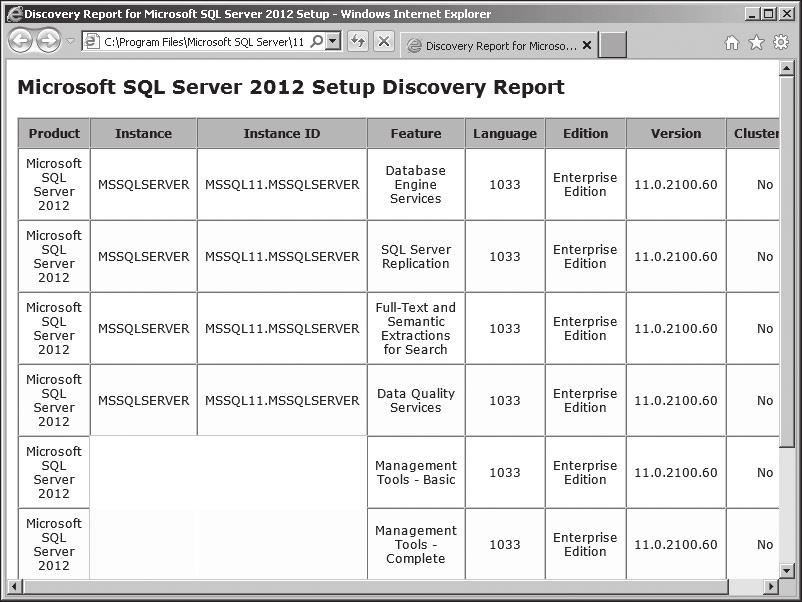The width and height of the screenshot is (802, 602).
Task: Click the Management Tools - Complete cell
Action: (x=416, y=544)
